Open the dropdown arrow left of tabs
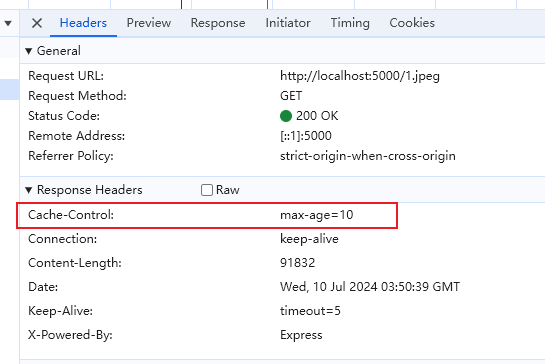The width and height of the screenshot is (545, 364). click(x=8, y=23)
